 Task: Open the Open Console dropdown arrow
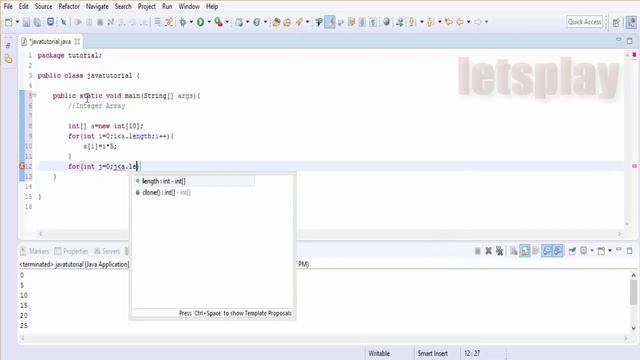[610, 251]
